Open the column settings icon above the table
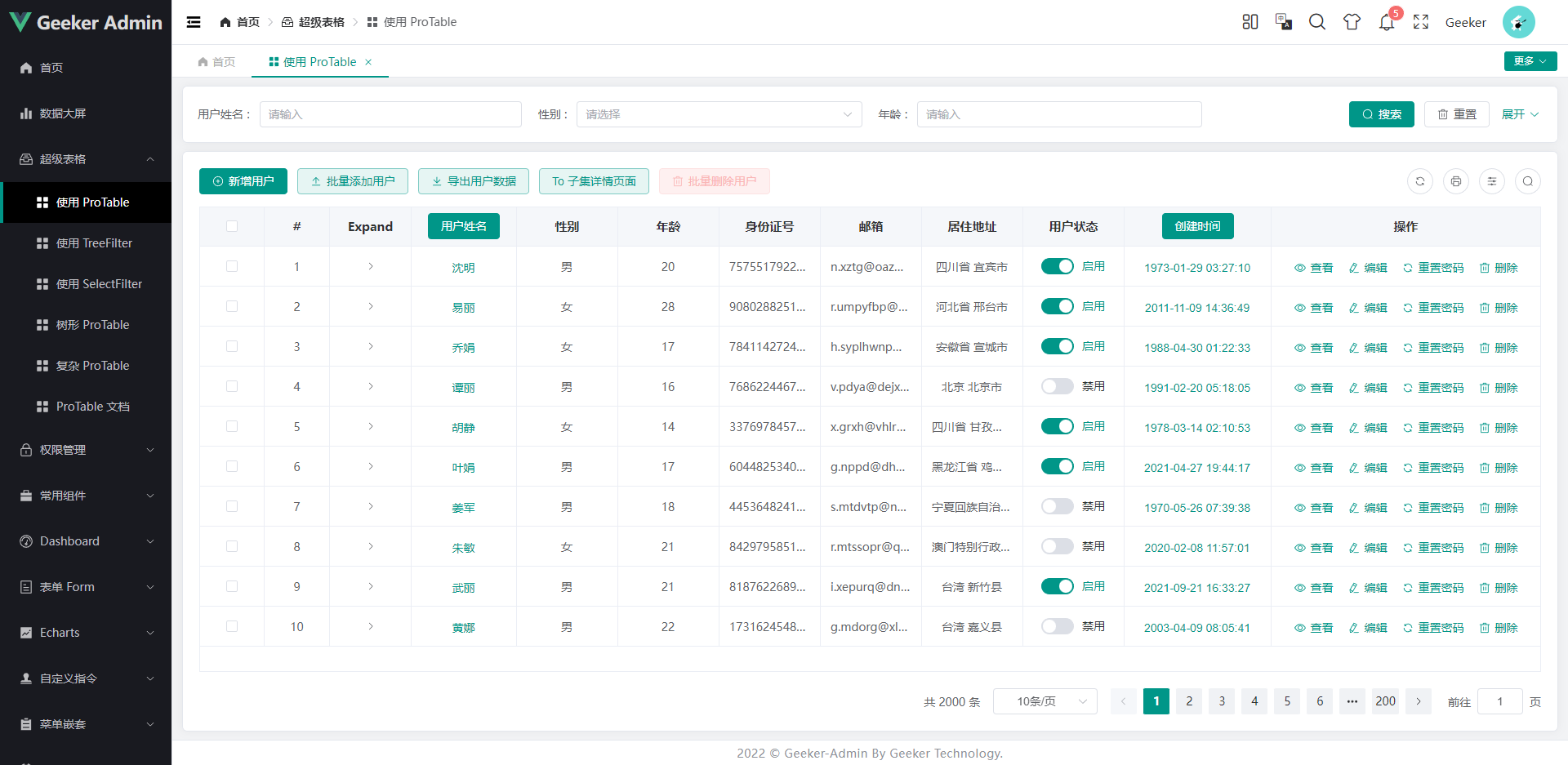Image resolution: width=1568 pixels, height=765 pixels. 1492,181
